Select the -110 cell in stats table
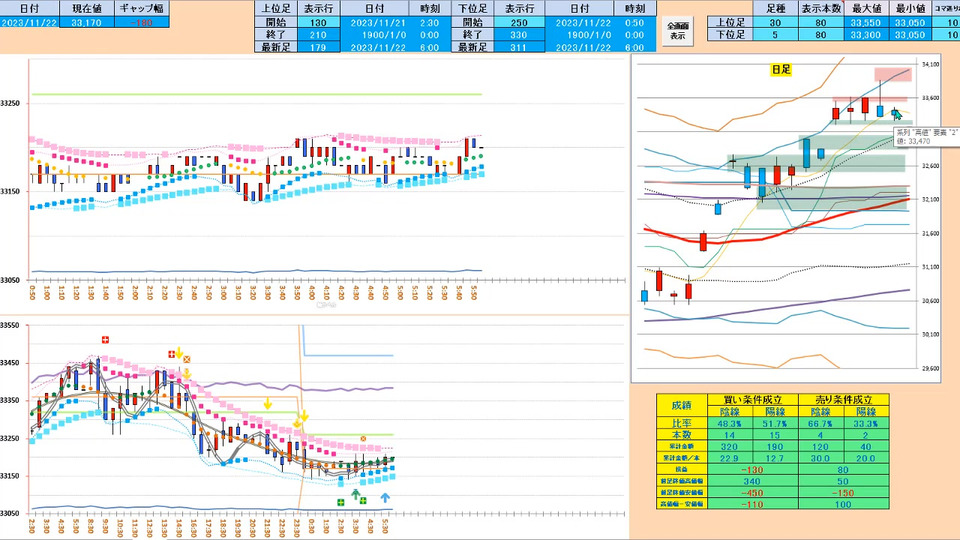Screen dimensions: 960x540 click(752, 504)
